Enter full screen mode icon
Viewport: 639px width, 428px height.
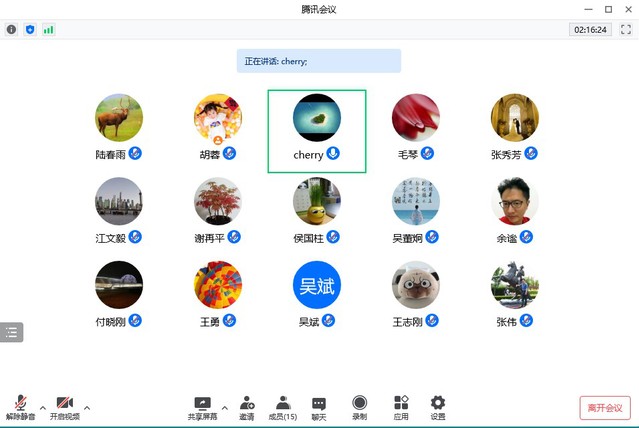[626, 30]
